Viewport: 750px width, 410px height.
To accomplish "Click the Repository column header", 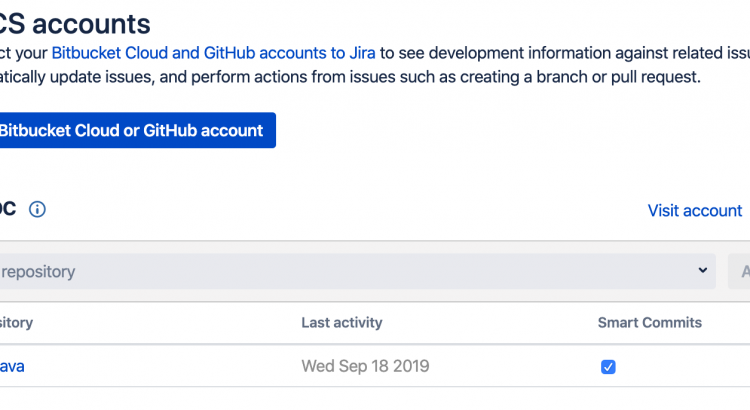I will (x=16, y=323).
